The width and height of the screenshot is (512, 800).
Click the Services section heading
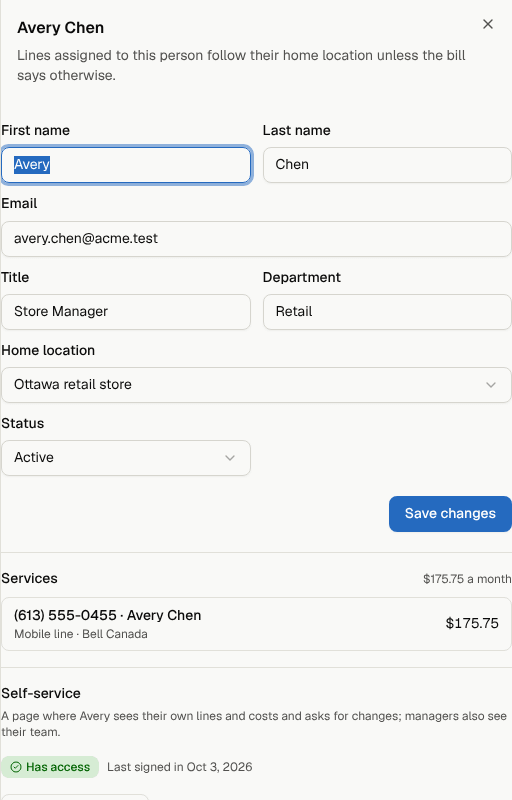30,578
